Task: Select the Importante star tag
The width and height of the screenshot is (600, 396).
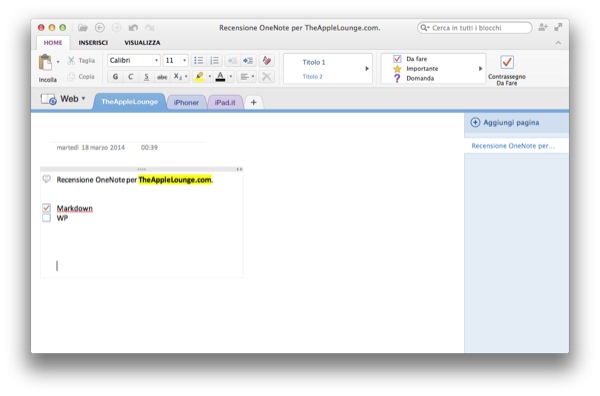Action: coord(416,68)
